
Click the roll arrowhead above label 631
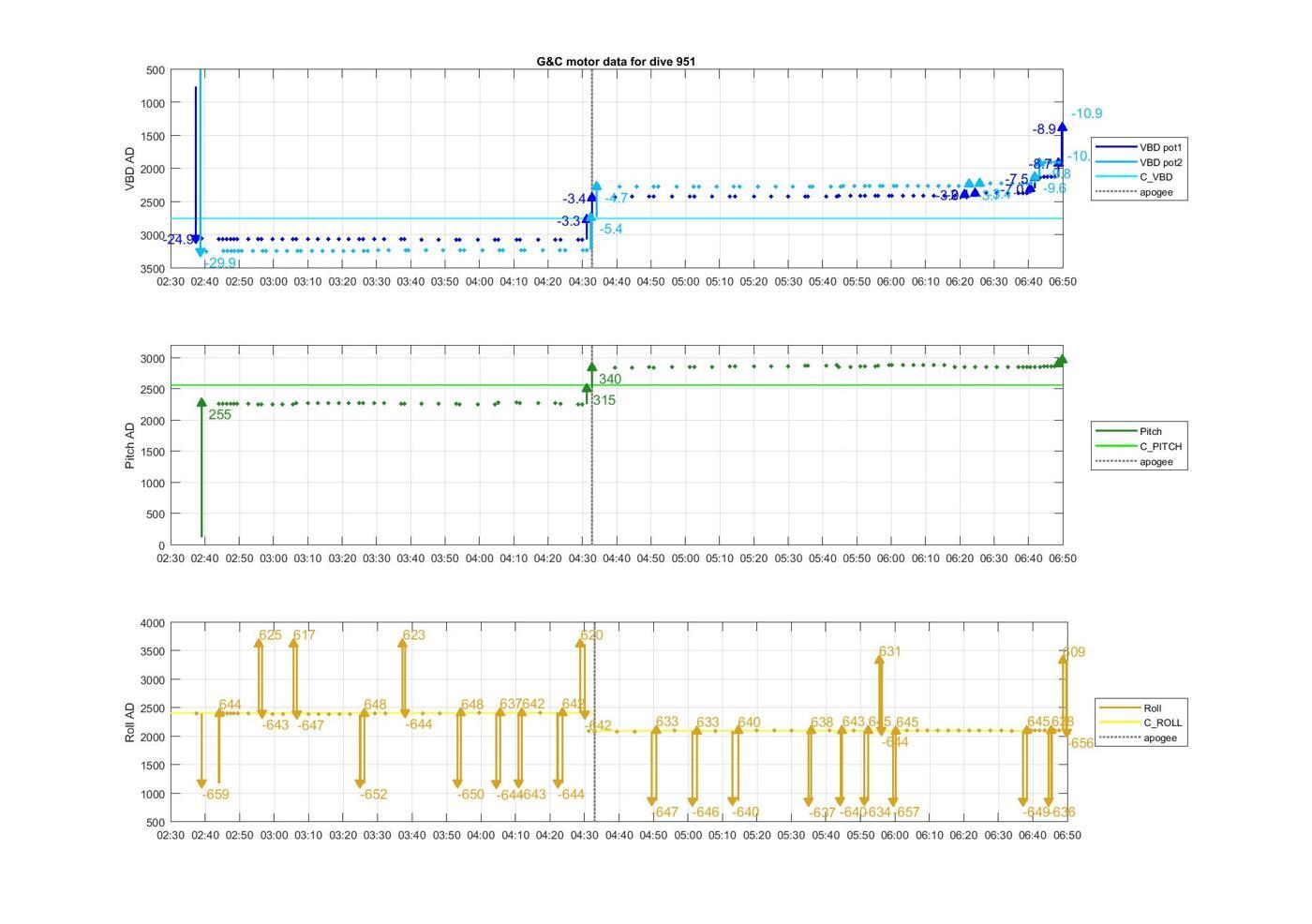(879, 660)
